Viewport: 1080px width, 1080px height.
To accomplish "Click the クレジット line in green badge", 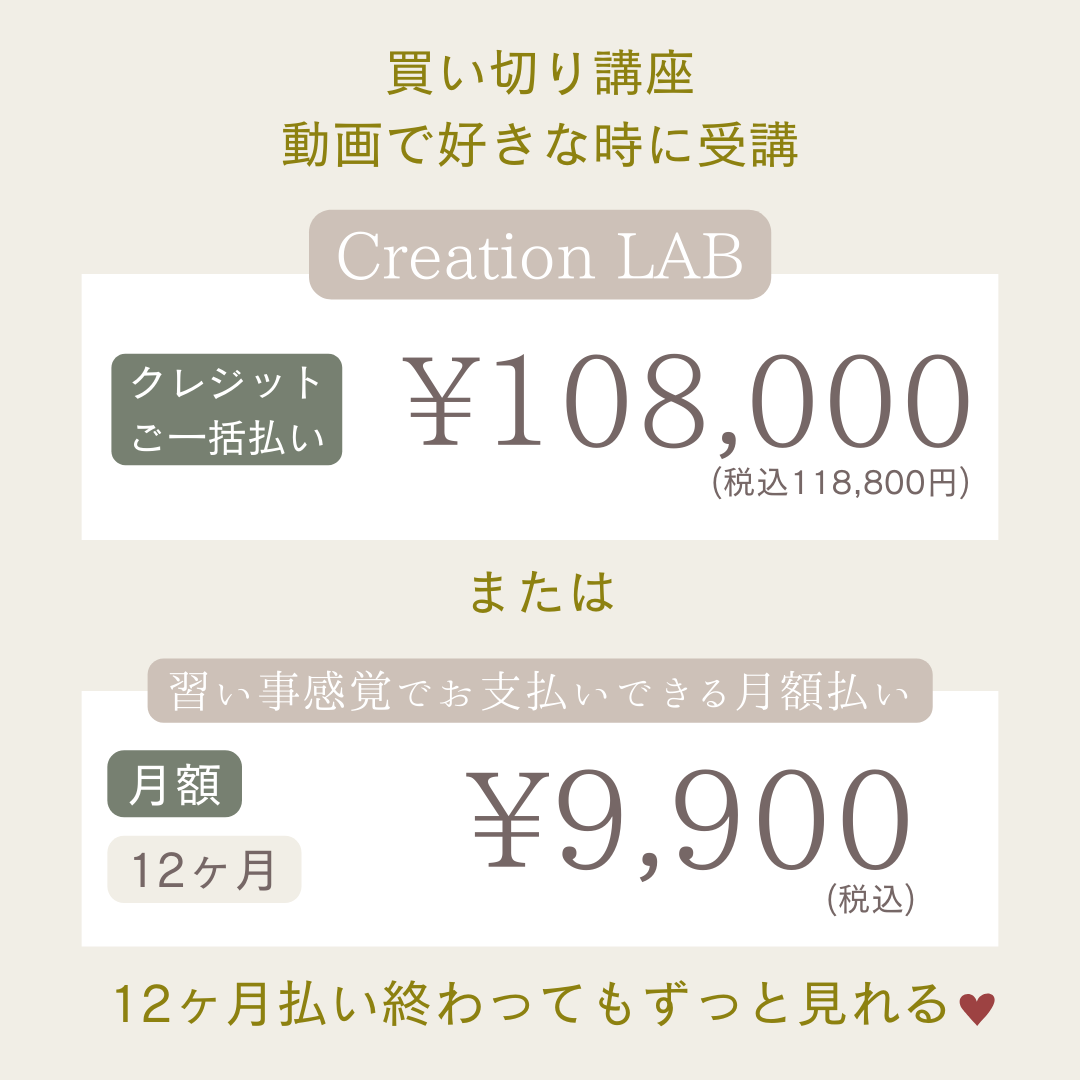I will [227, 382].
